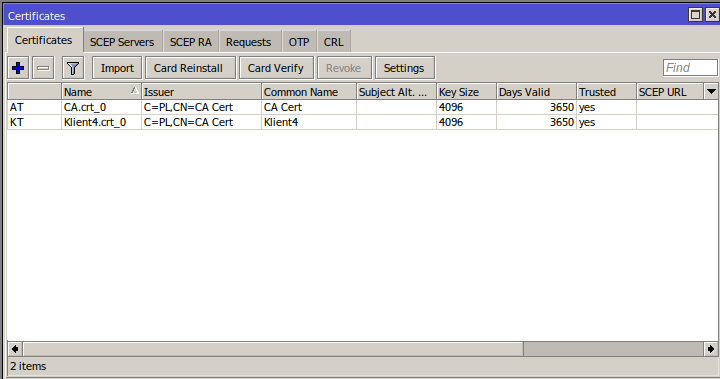Sort by the Issuer column header
This screenshot has height=379, width=720.
click(201, 92)
